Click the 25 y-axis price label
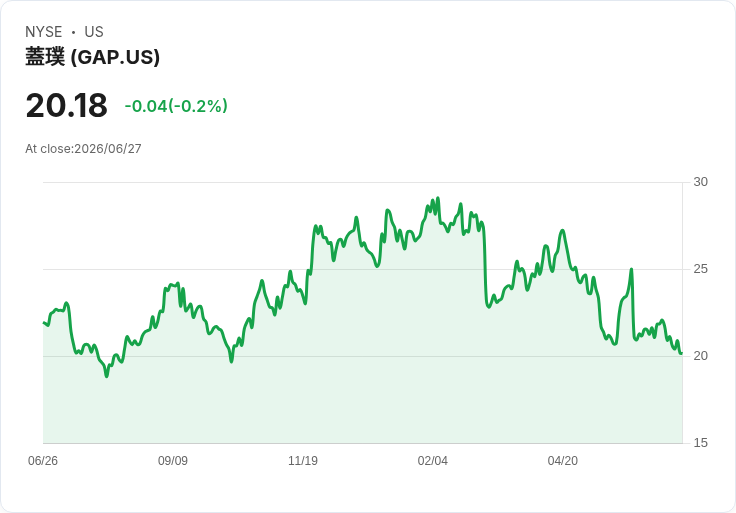Screen dimensions: 736x513 [x=700, y=269]
